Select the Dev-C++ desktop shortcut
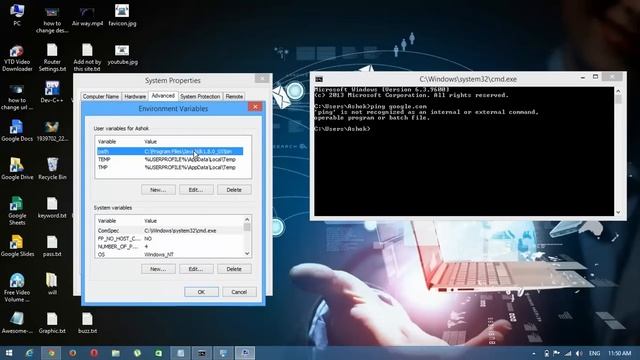Screen dimensions: 640x360 pyautogui.click(x=52, y=92)
